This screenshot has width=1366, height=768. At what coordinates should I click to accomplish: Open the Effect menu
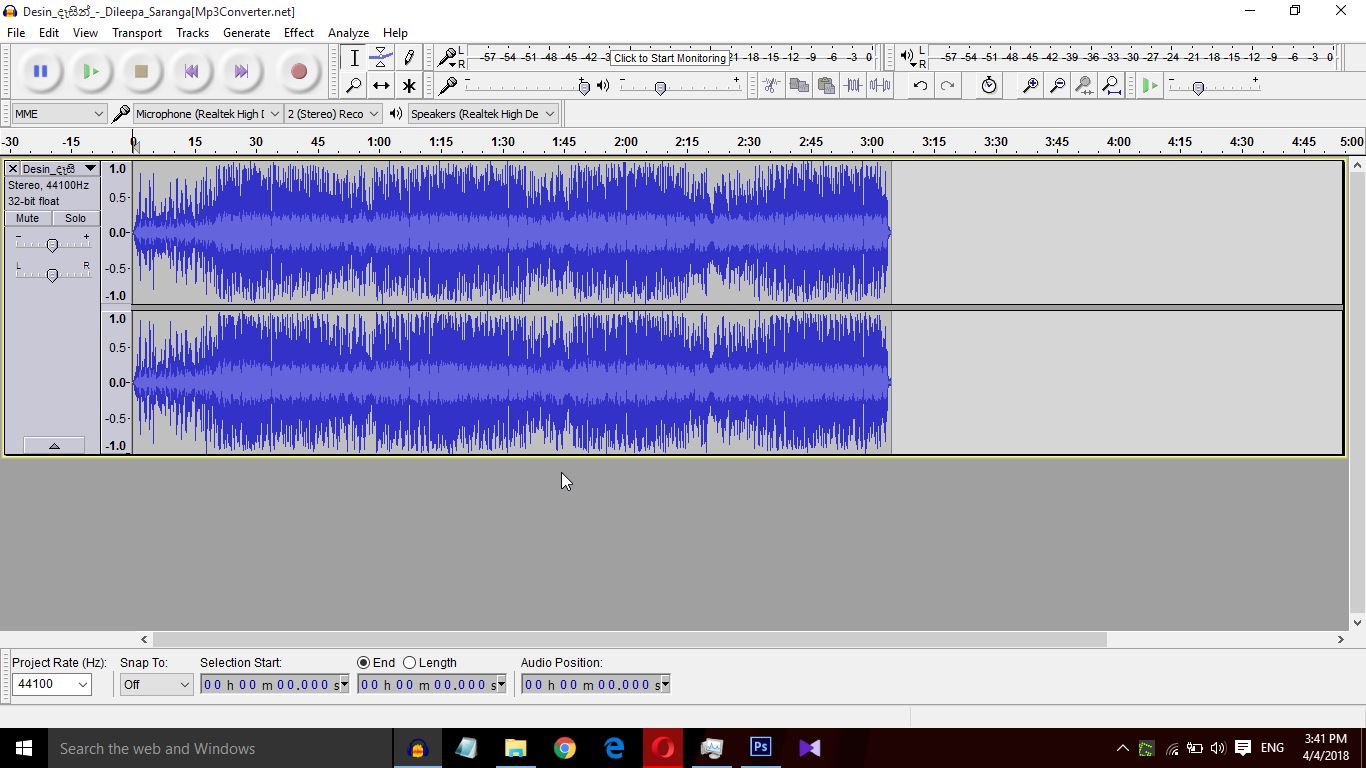click(x=298, y=32)
